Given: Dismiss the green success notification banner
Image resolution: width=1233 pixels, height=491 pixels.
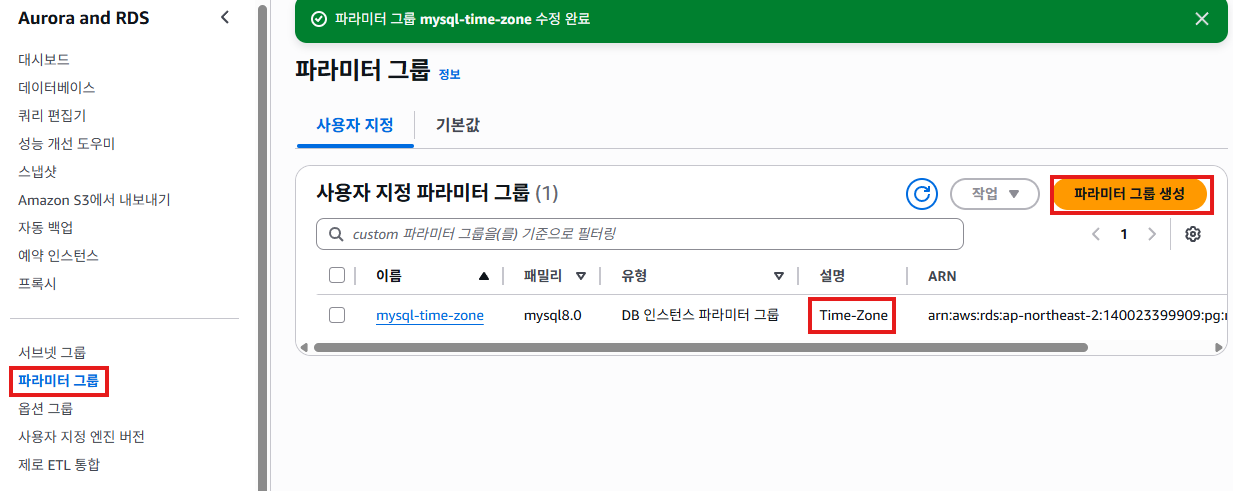Looking at the screenshot, I should point(1202,18).
